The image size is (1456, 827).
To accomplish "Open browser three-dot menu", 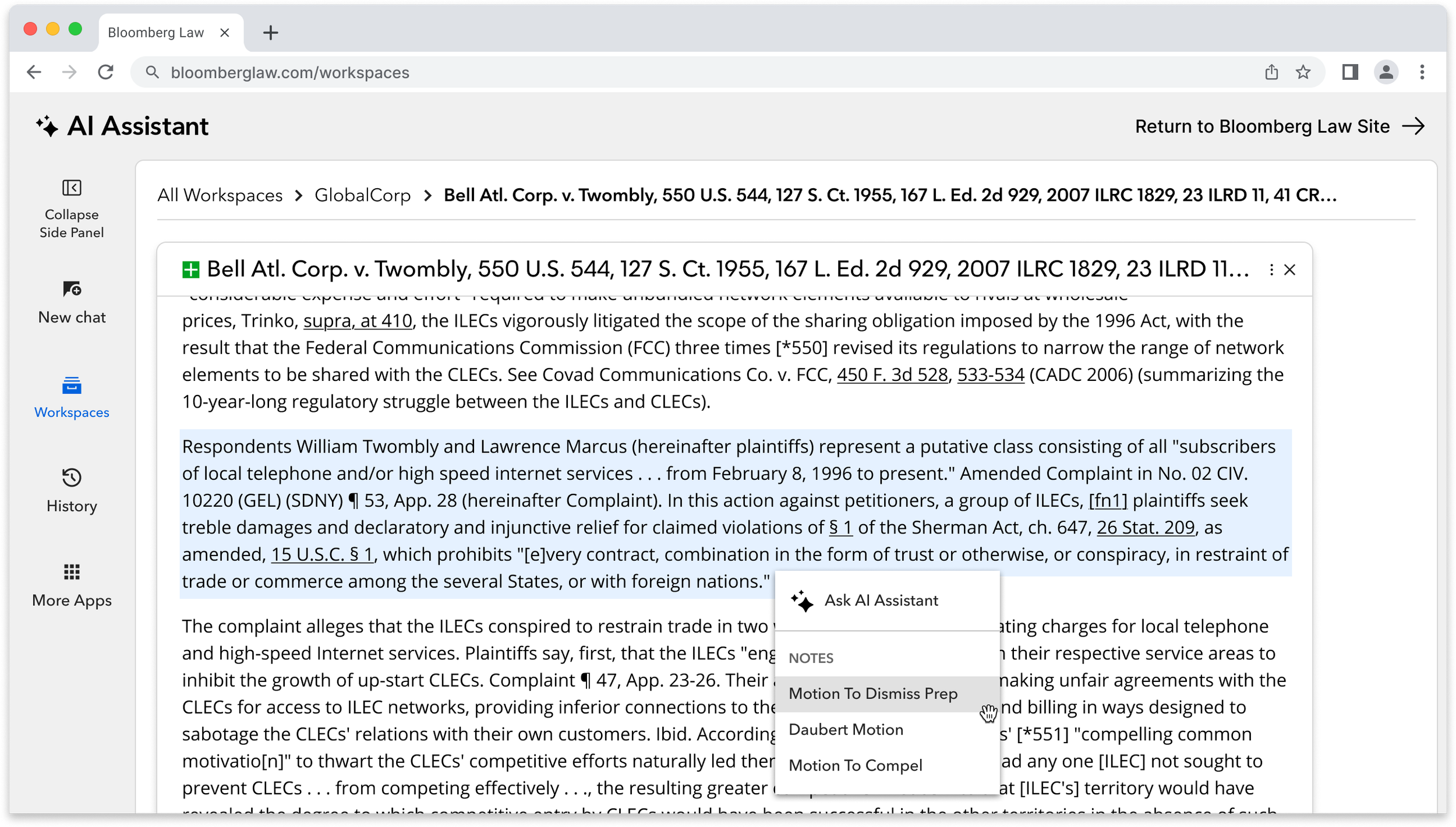I will coord(1422,72).
